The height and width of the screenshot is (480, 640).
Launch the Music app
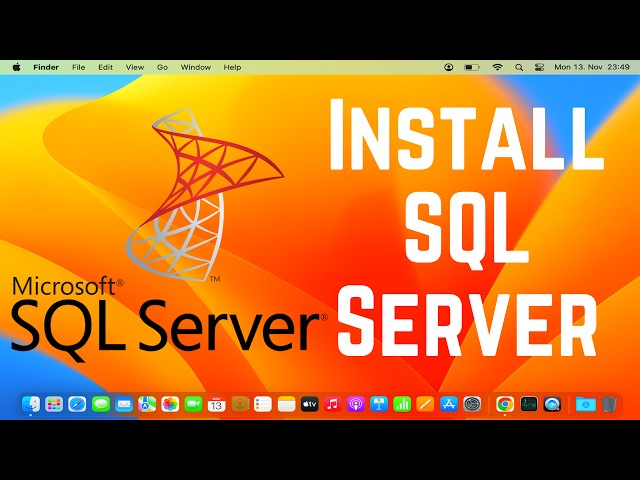click(x=333, y=404)
